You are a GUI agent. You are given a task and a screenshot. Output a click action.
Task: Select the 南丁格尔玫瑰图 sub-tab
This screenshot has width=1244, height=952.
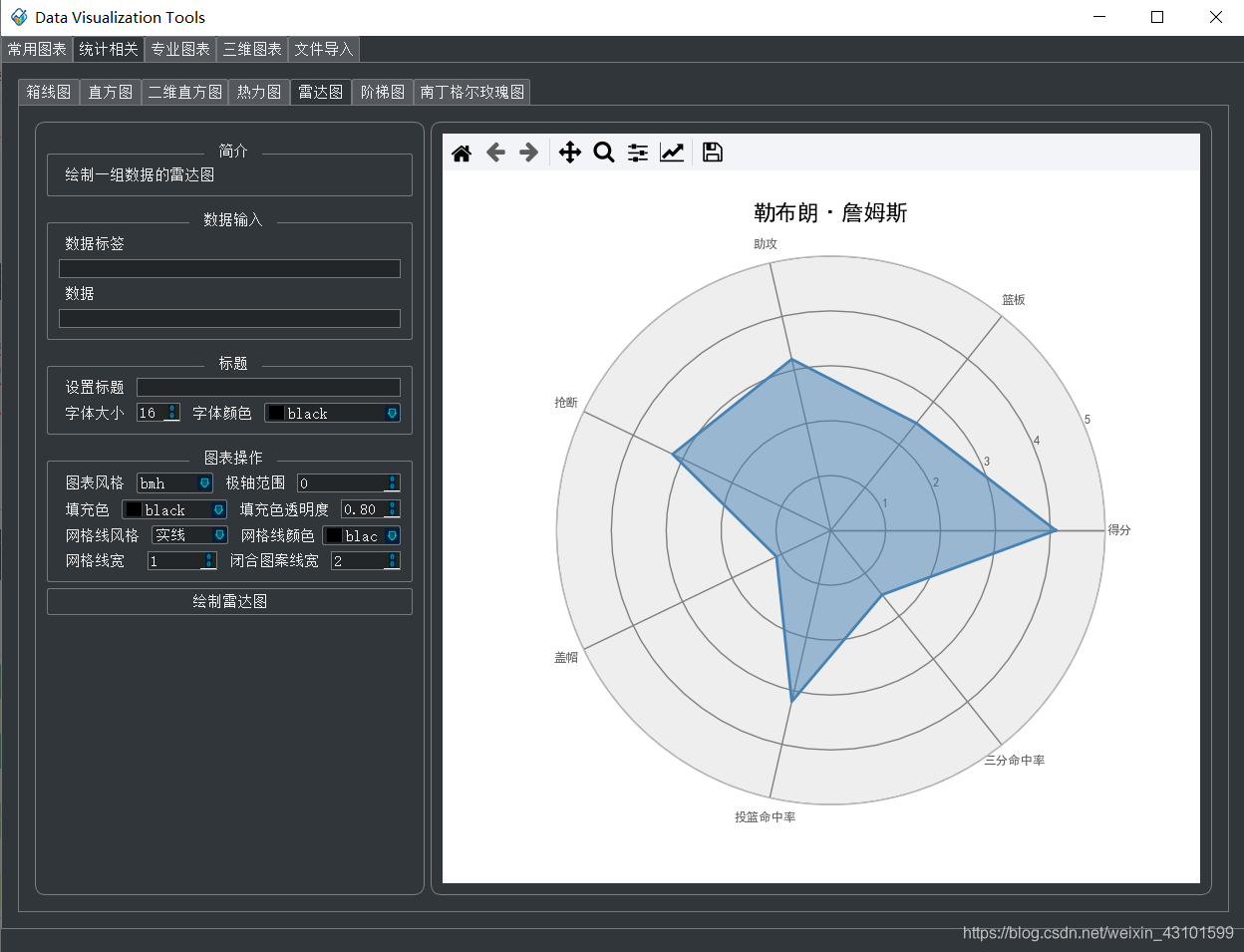[x=472, y=92]
